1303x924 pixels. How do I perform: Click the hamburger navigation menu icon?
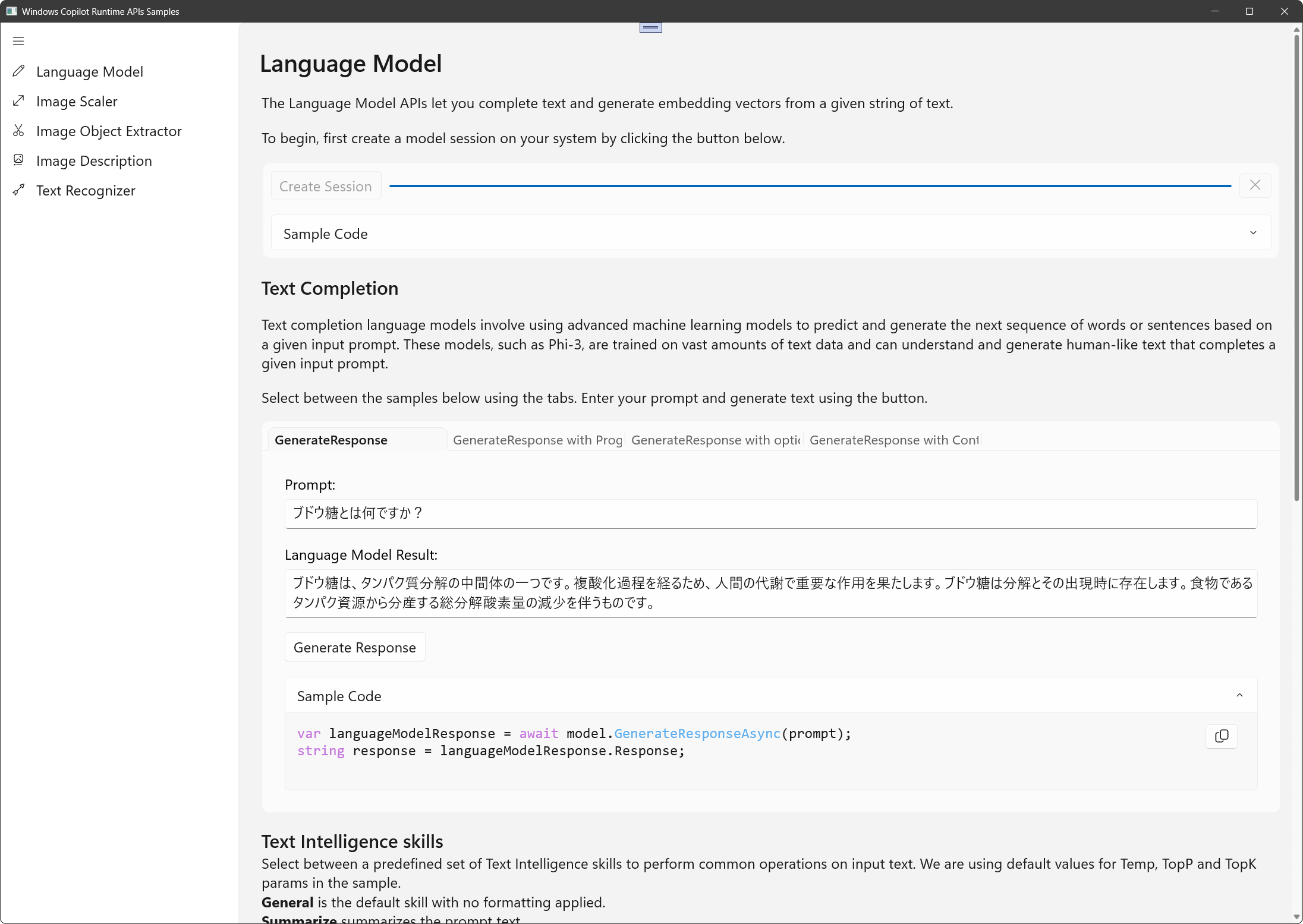tap(18, 41)
